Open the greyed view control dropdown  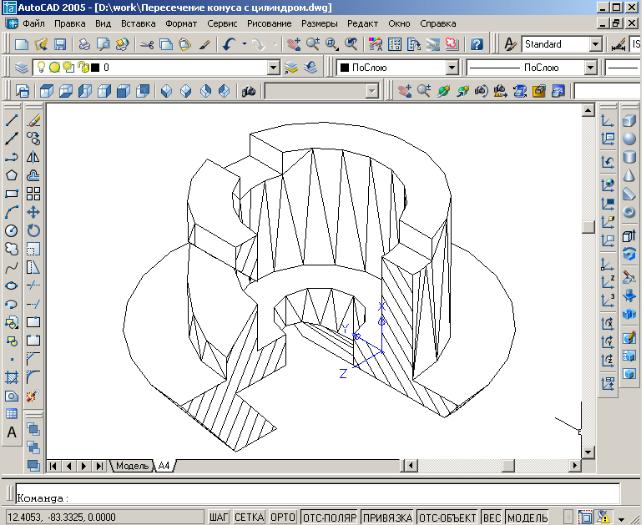(x=371, y=91)
